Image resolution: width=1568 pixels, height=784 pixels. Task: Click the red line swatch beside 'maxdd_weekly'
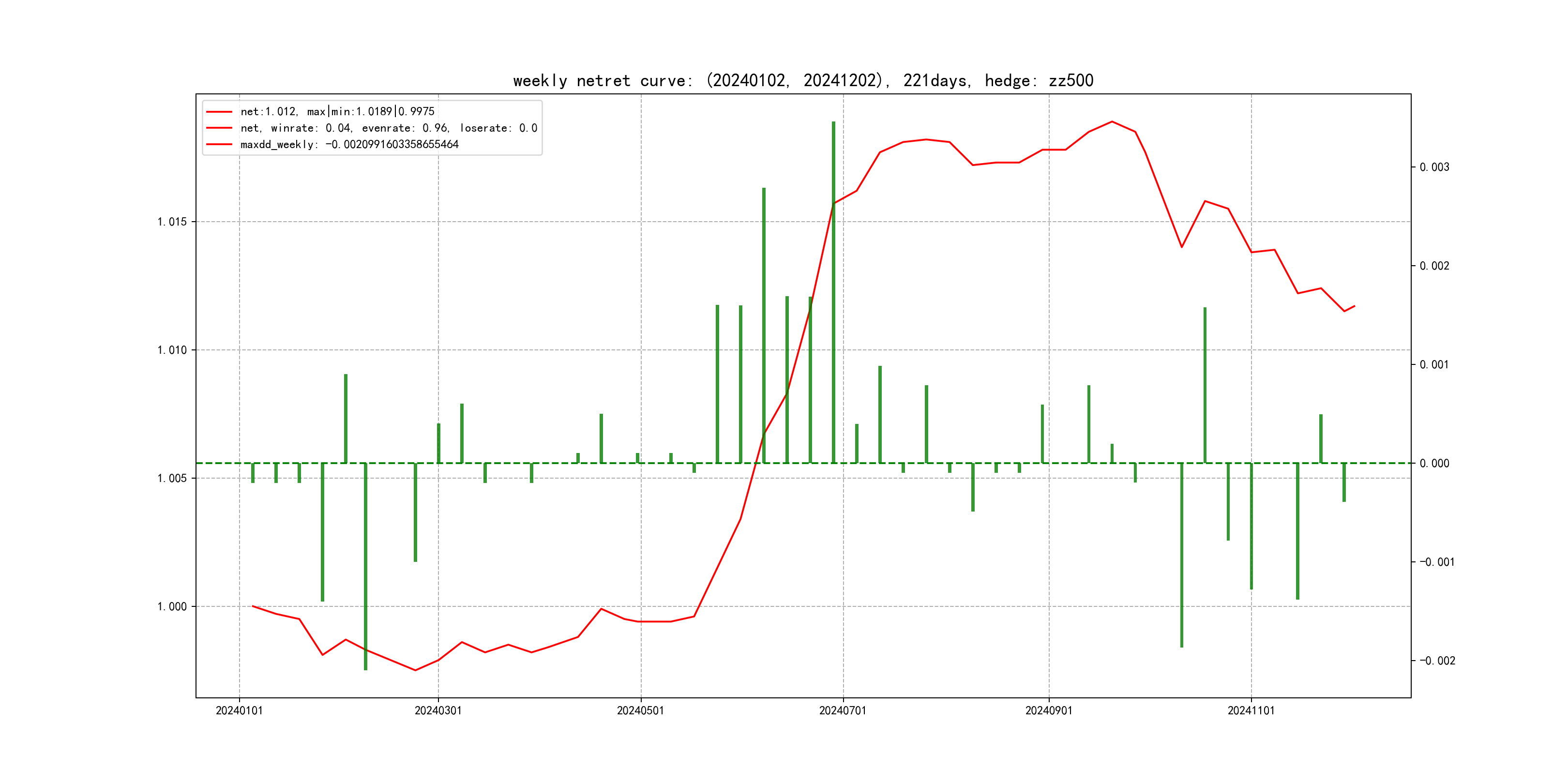click(219, 145)
